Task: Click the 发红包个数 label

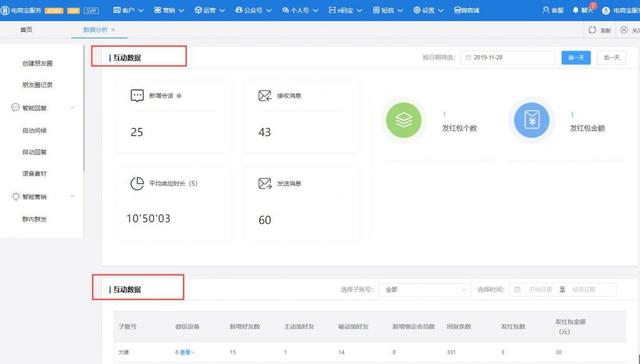Action: (x=459, y=128)
